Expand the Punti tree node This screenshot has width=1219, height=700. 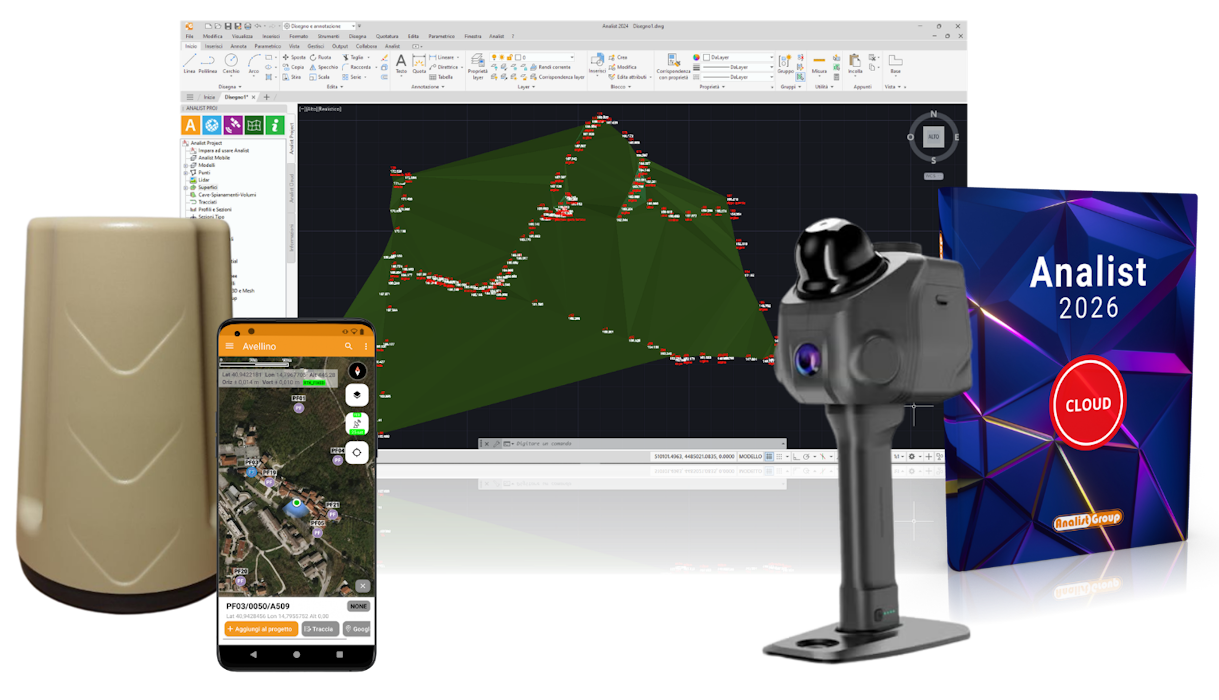tap(185, 172)
